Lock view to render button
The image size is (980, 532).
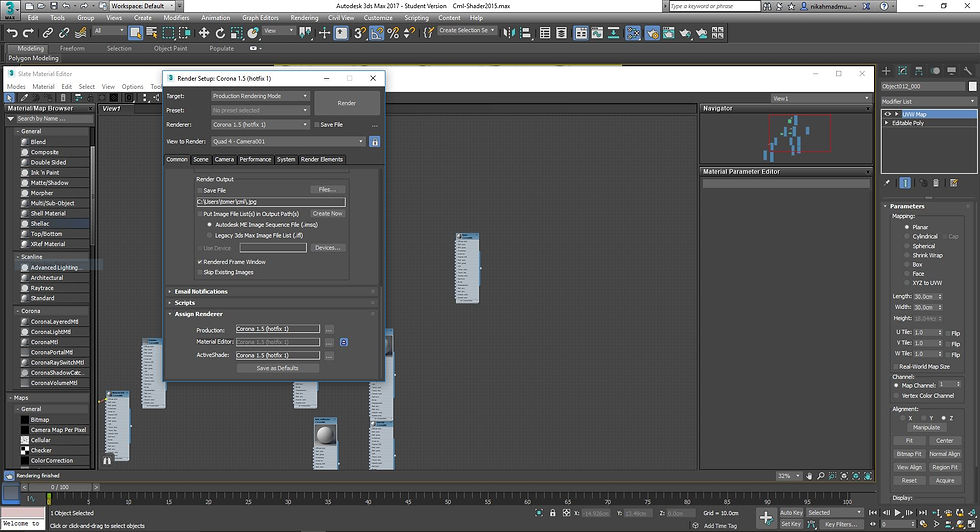(x=374, y=142)
